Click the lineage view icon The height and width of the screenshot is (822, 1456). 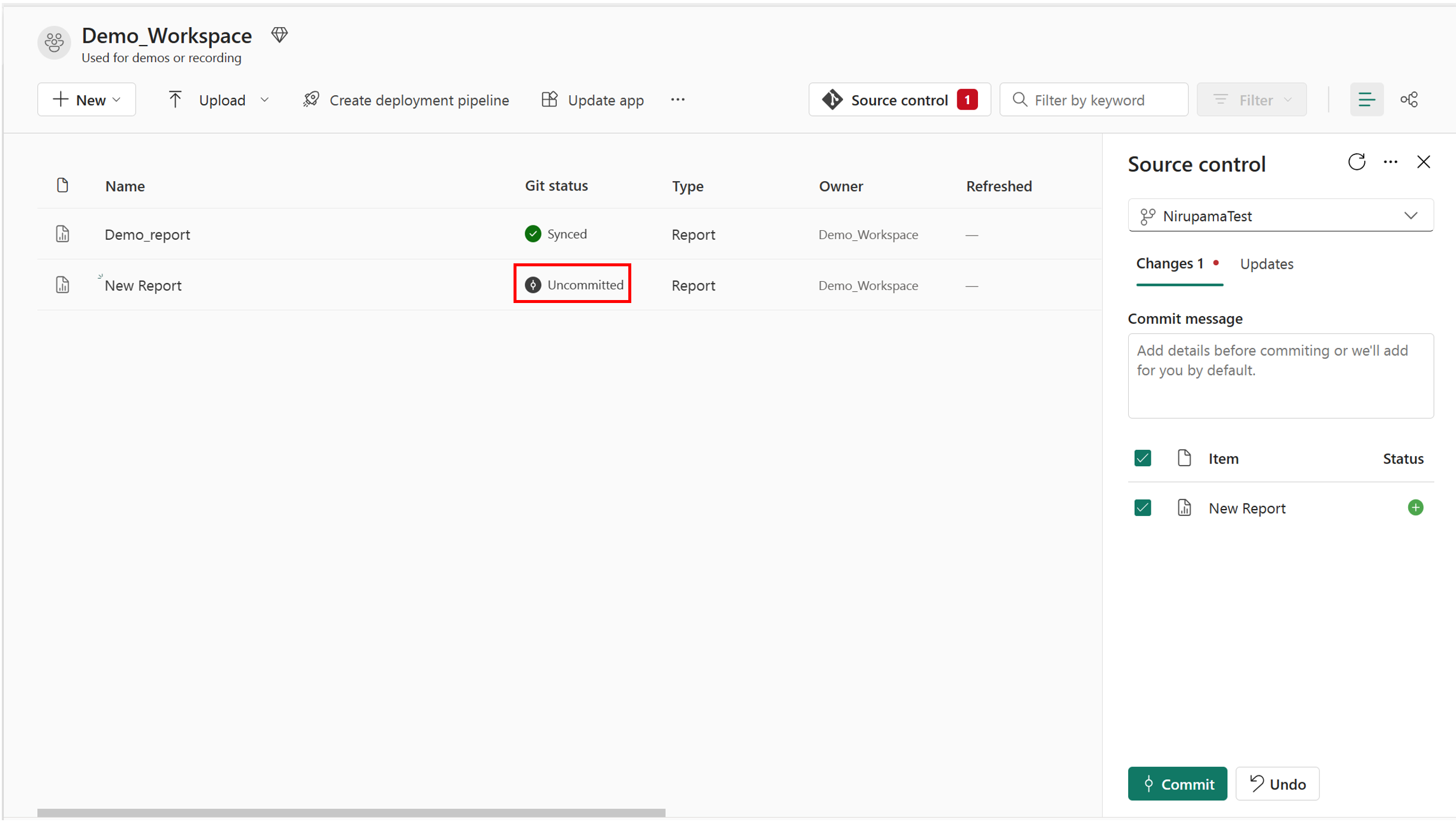(1409, 99)
